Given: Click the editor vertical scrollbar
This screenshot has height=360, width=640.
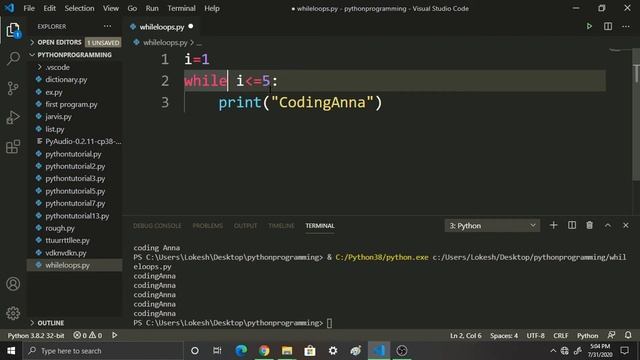Looking at the screenshot, I should (636, 116).
